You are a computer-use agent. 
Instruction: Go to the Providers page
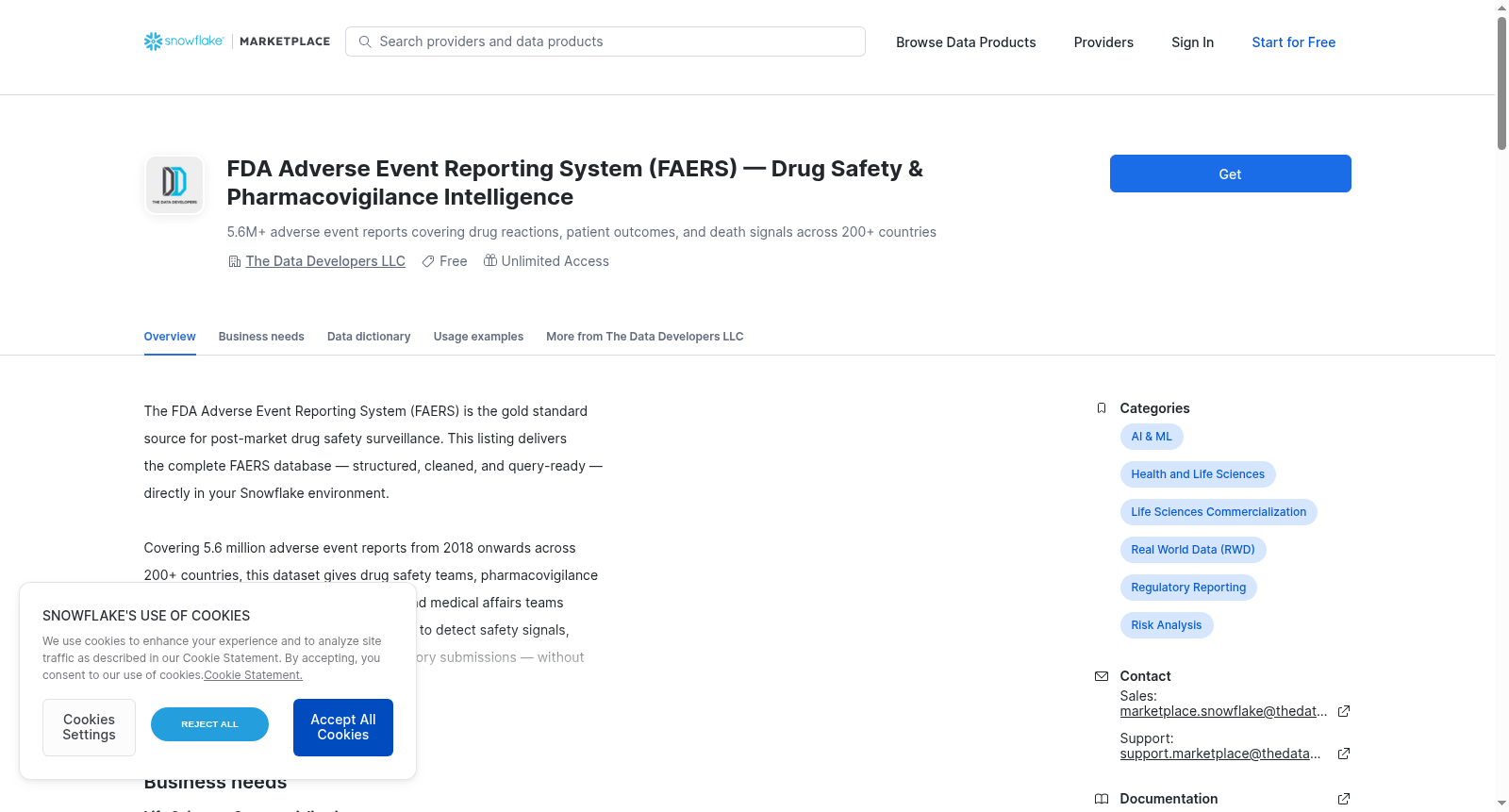(x=1103, y=42)
